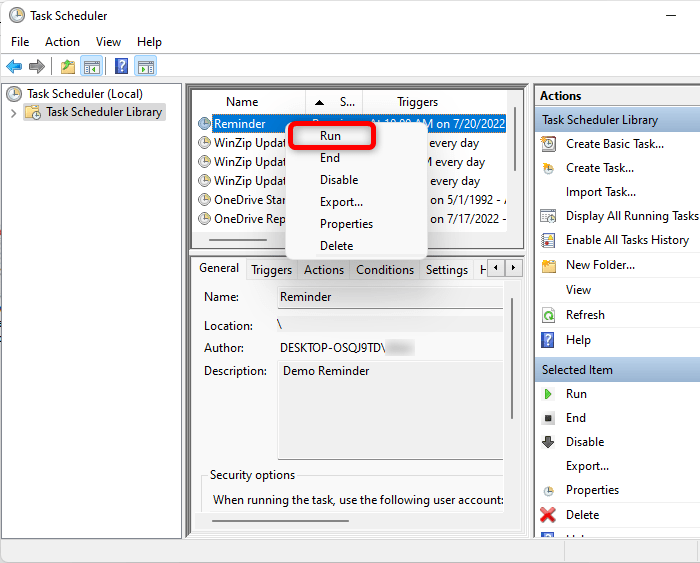The image size is (700, 563).
Task: Click the Task Scheduler Library folder icon
Action: pos(33,112)
